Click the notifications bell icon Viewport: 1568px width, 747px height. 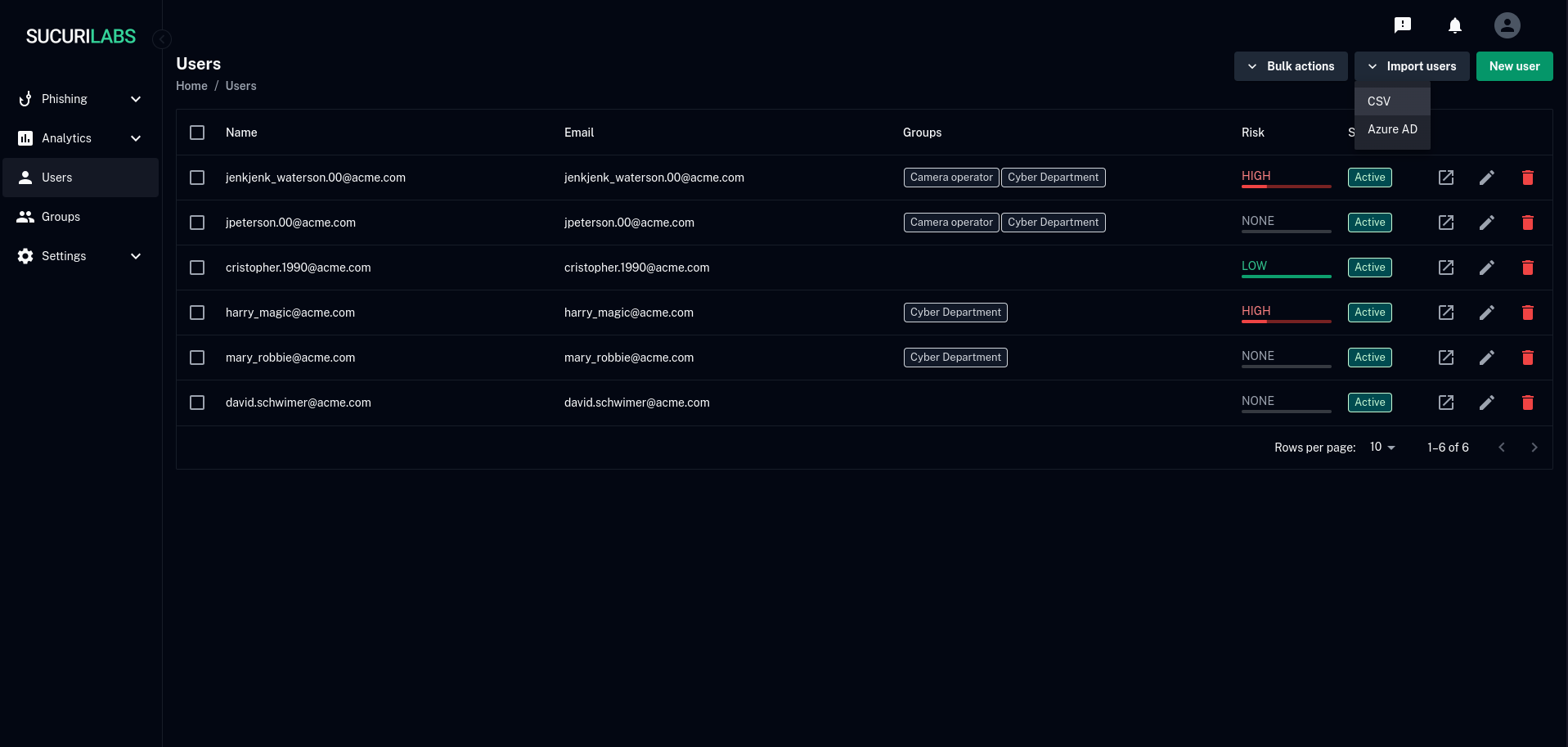(1454, 25)
